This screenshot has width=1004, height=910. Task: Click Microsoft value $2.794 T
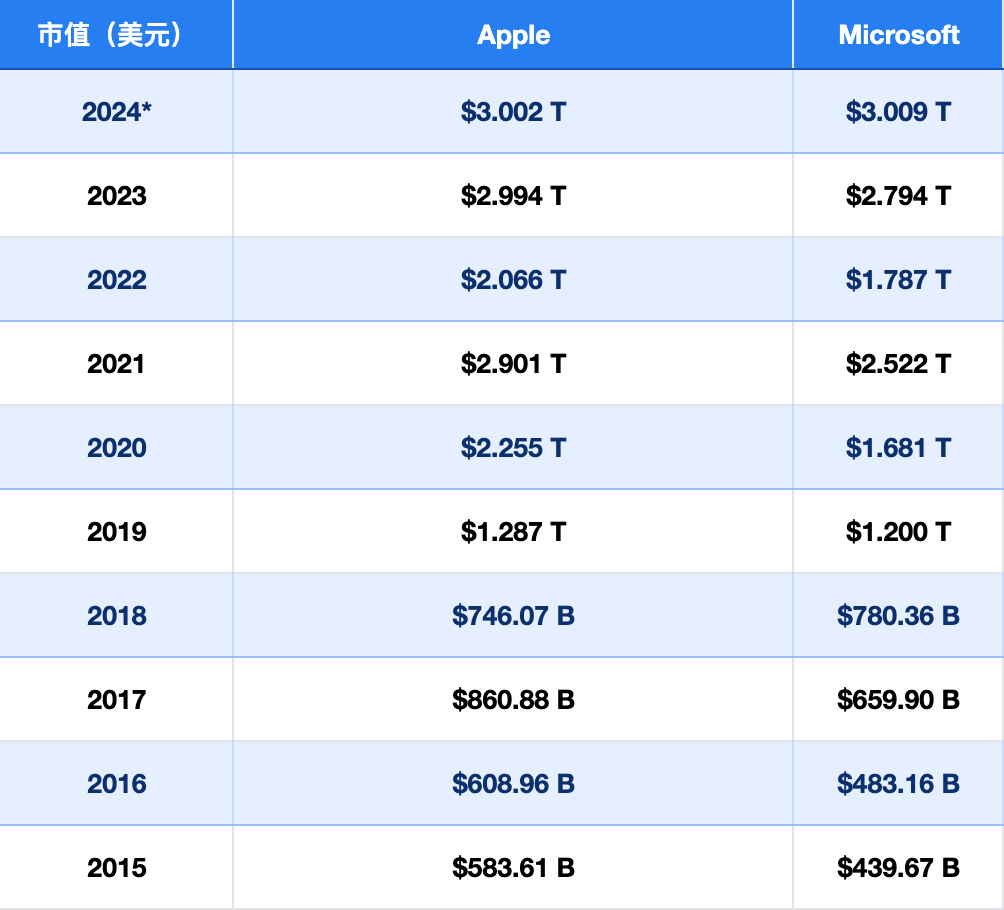(x=898, y=195)
